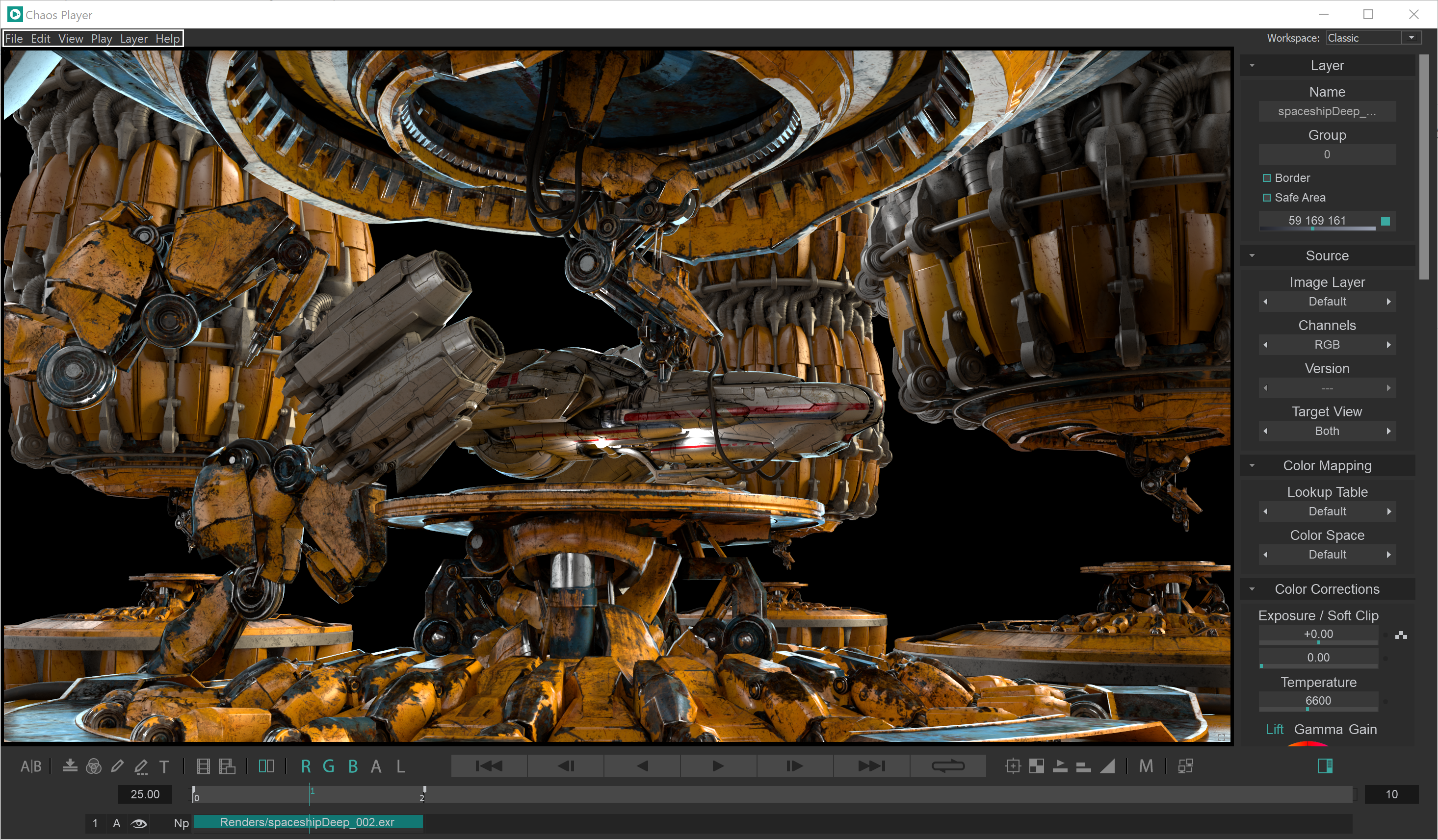Collapse the Color Corrections section
Screen dimensions: 1438x840
(x=1252, y=589)
